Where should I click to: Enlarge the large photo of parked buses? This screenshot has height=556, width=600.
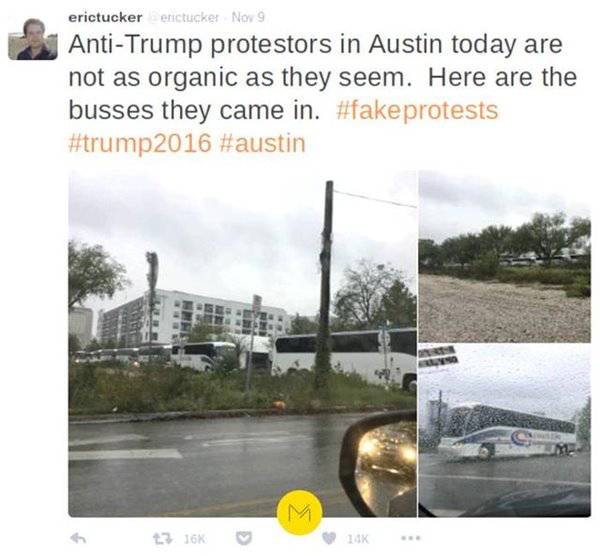[243, 344]
